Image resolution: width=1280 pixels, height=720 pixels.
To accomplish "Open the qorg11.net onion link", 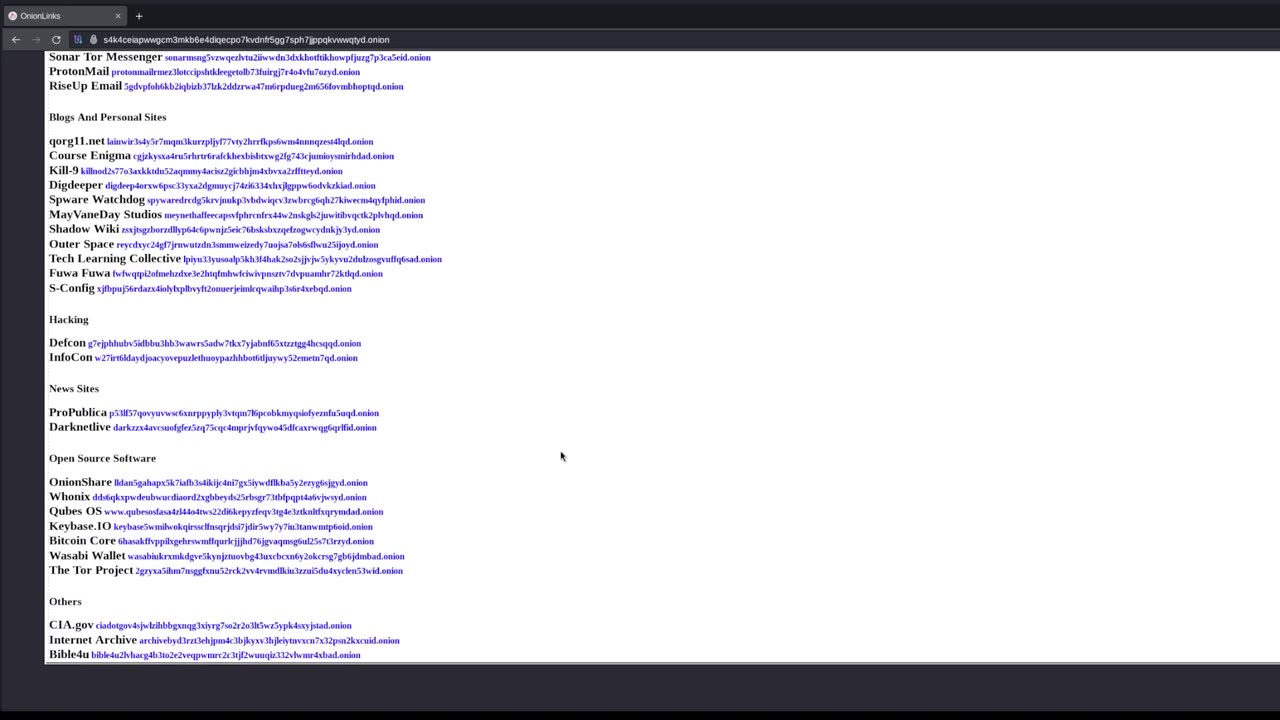I will [240, 142].
